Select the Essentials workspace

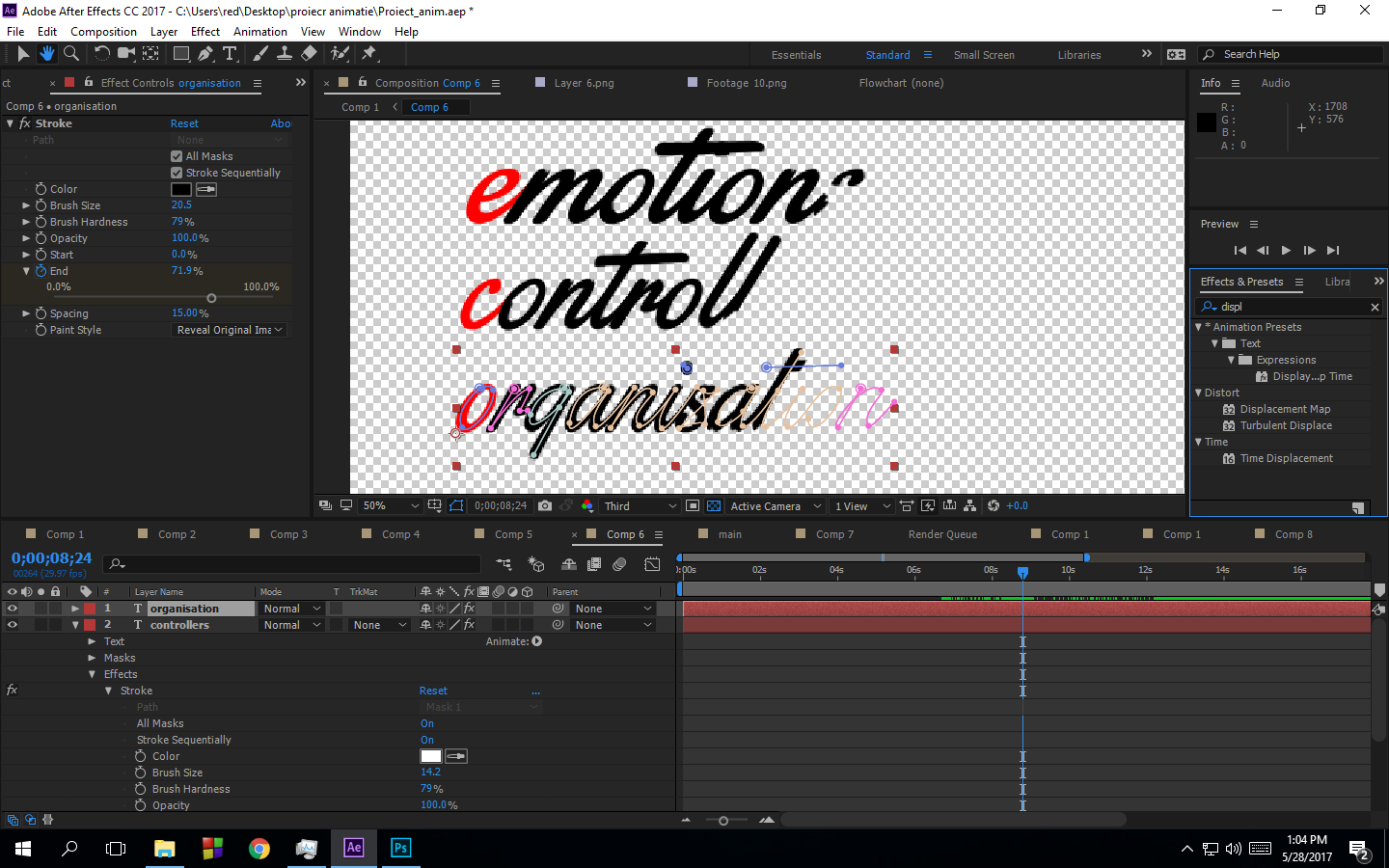coord(796,55)
